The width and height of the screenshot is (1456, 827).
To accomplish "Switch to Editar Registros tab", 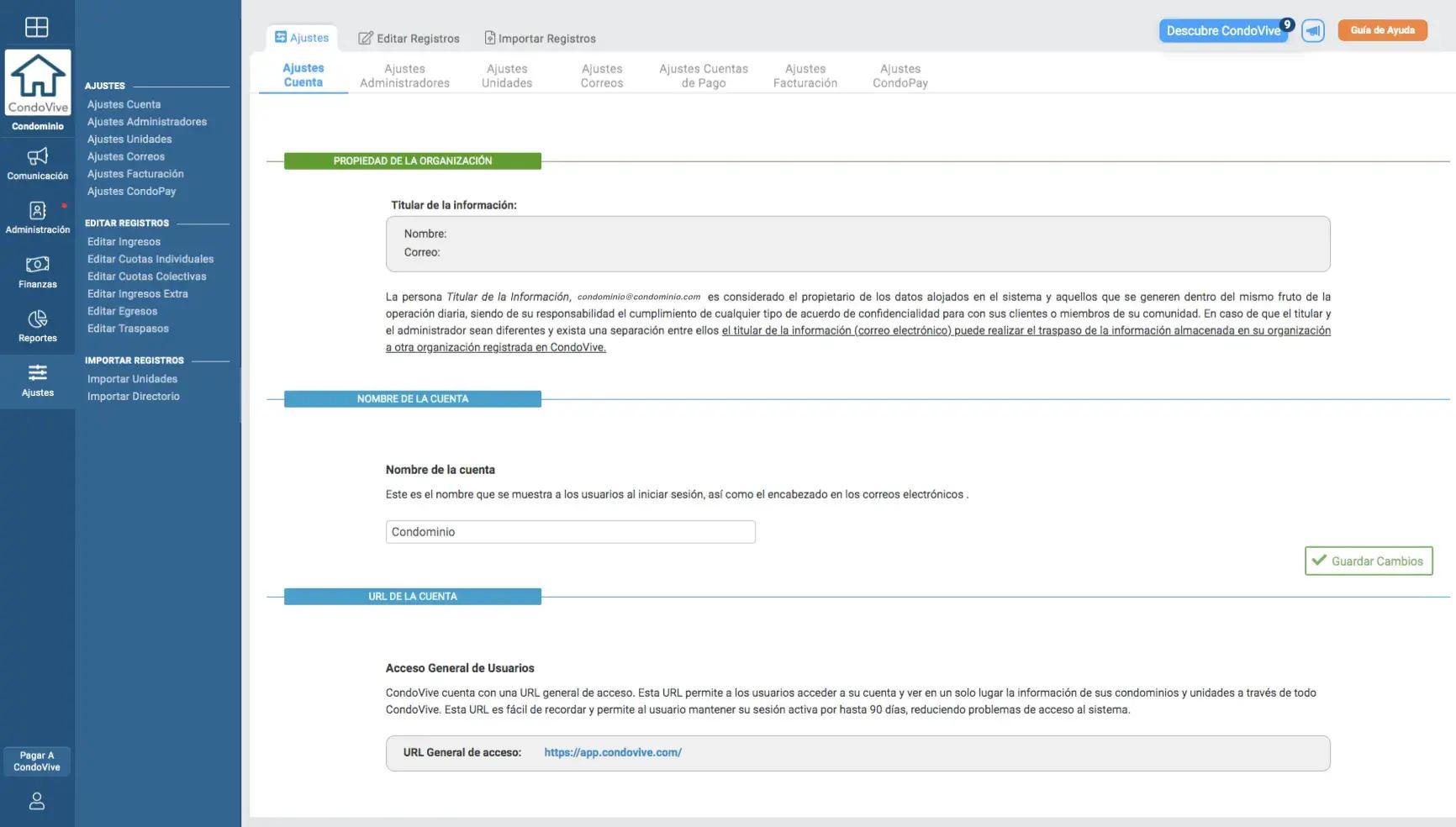I will [x=409, y=39].
